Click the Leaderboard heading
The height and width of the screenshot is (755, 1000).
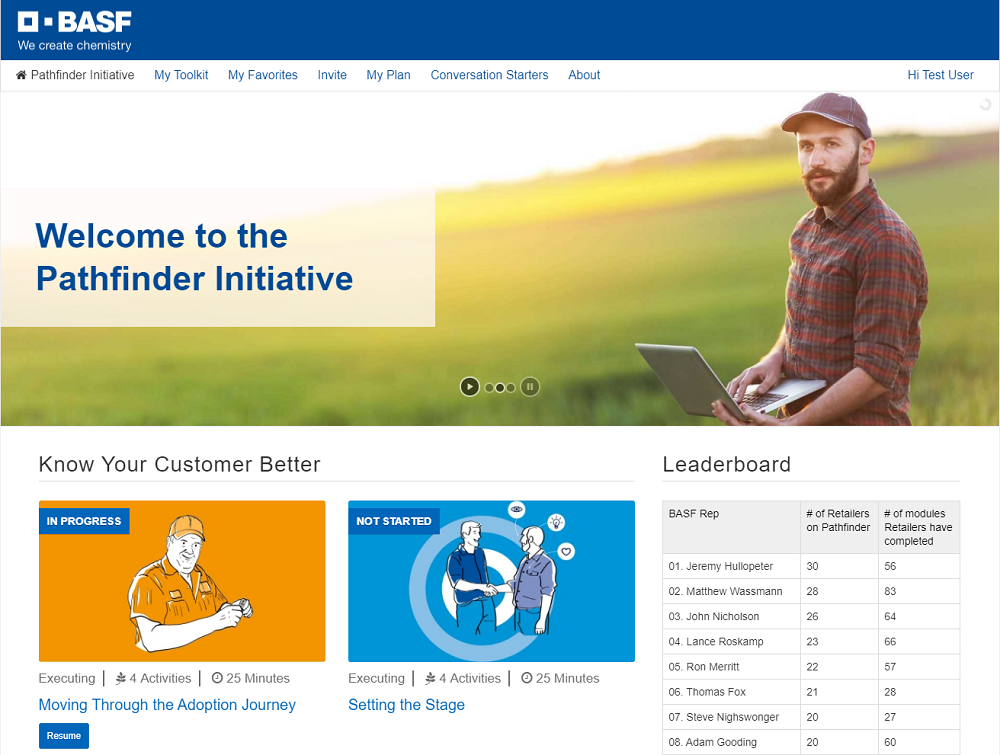coord(726,464)
